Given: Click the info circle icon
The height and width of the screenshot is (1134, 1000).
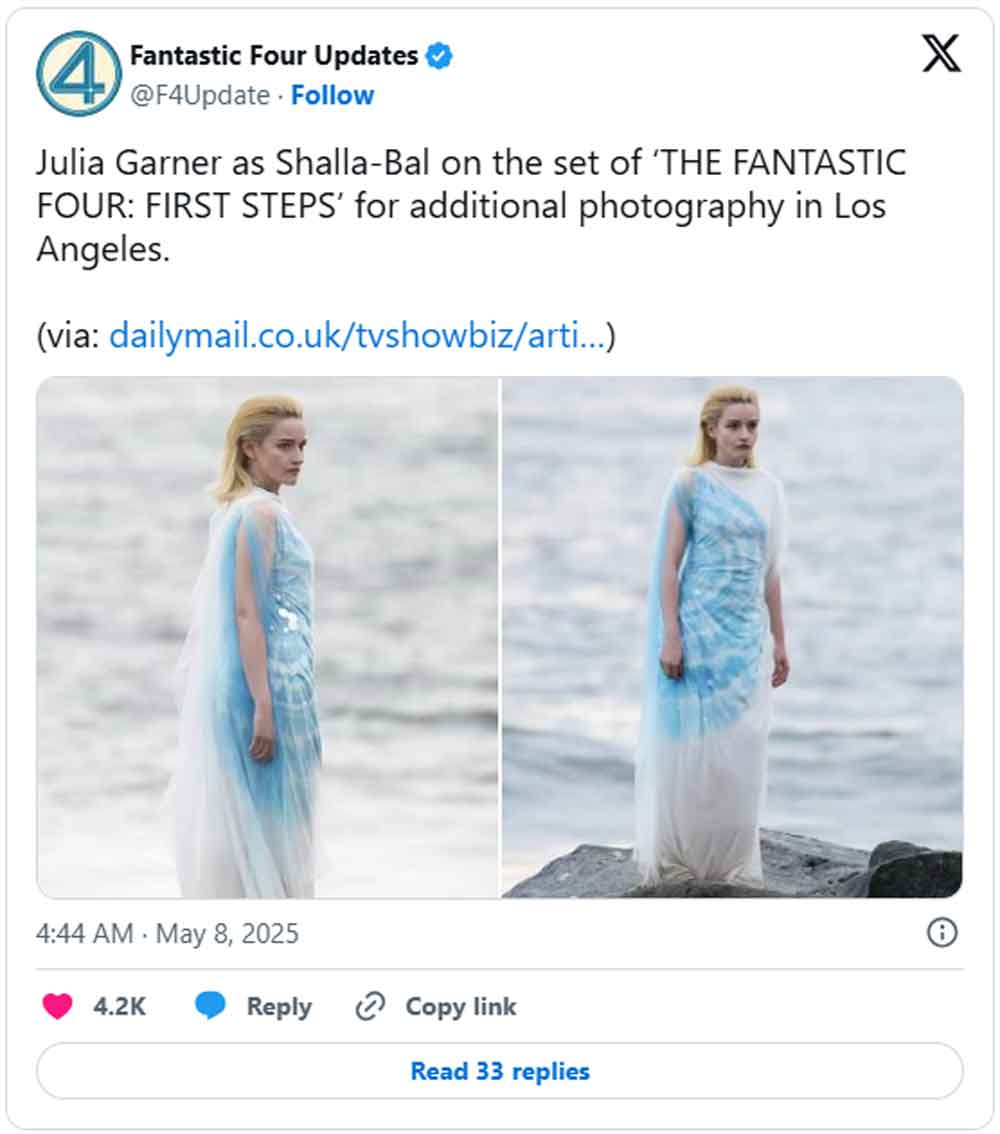Looking at the screenshot, I should 942,933.
